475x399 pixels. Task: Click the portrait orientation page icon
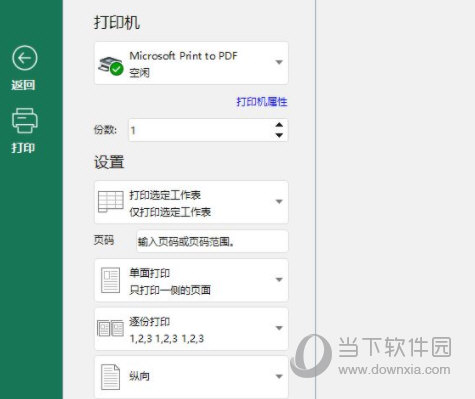click(110, 377)
